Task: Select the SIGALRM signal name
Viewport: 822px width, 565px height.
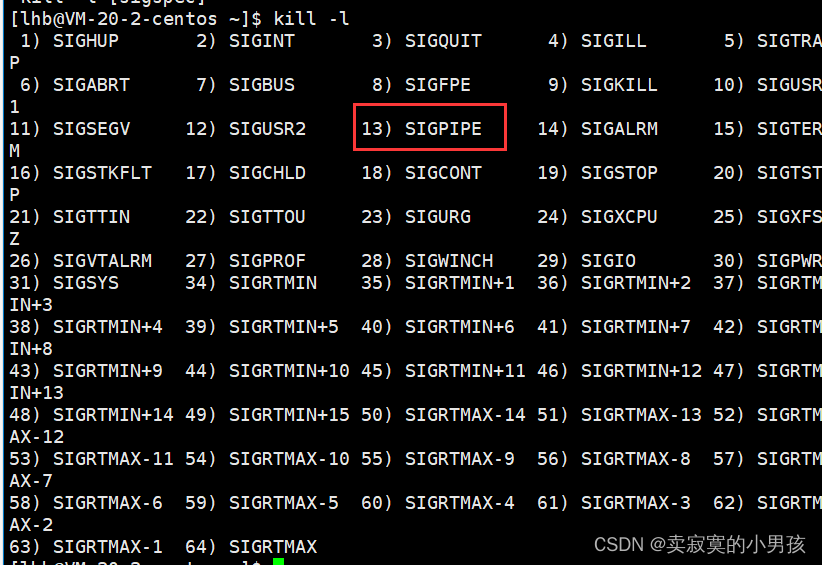Action: click(x=619, y=129)
